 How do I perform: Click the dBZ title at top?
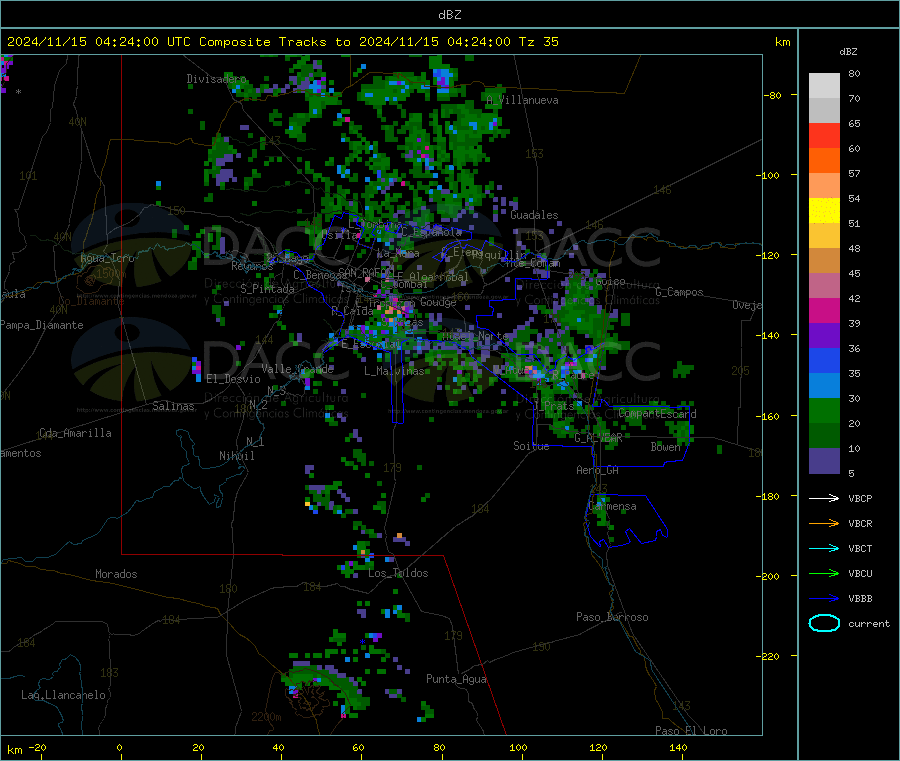coord(449,15)
